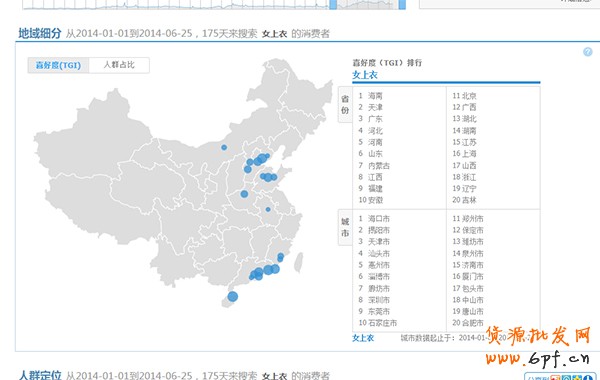Select city rank 3 天津市
This screenshot has height=380, width=600.
(374, 241)
